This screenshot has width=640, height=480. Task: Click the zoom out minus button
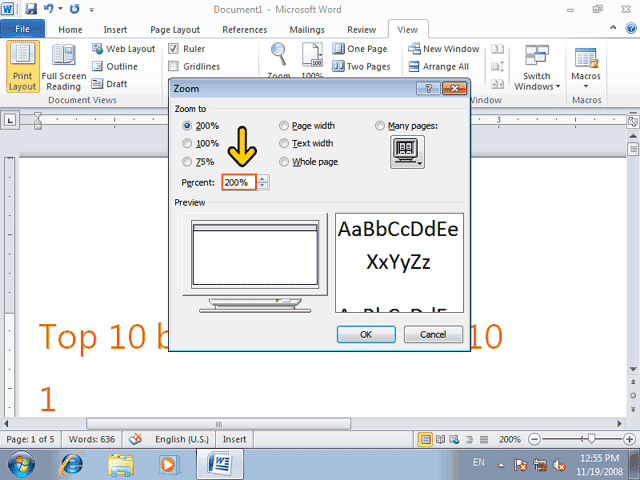click(x=534, y=440)
